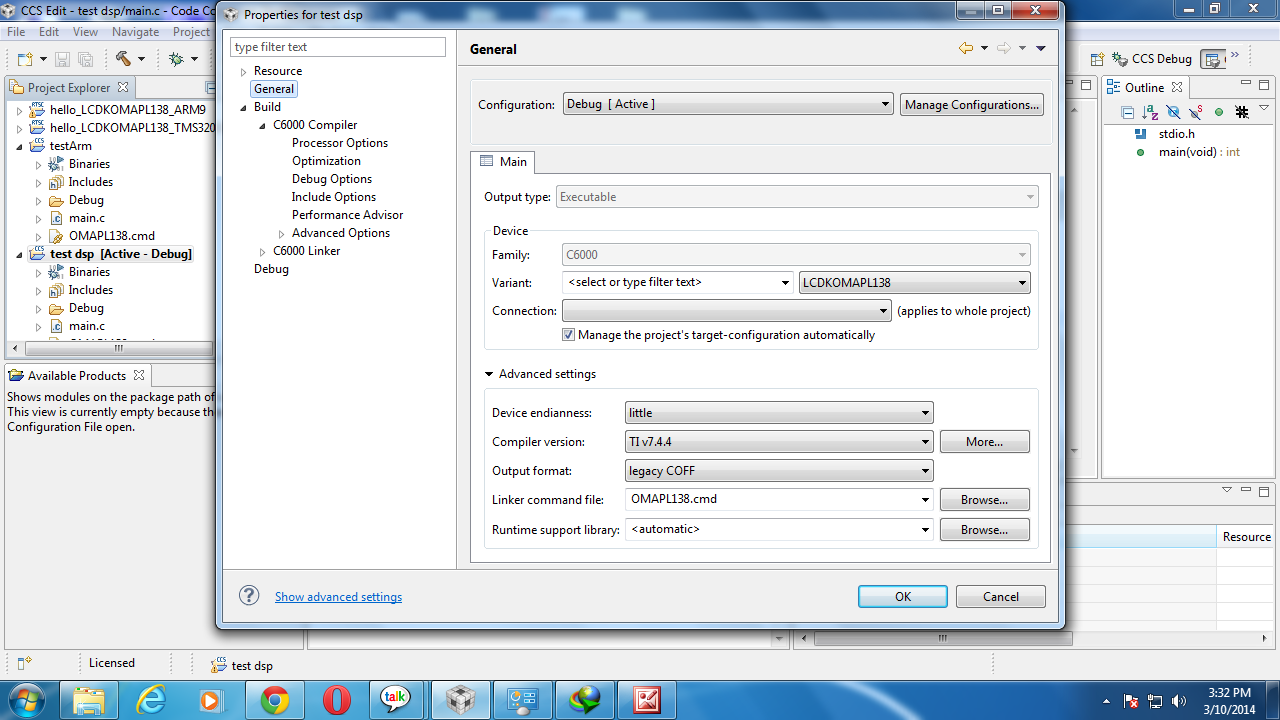Click Show advanced settings link

click(339, 597)
